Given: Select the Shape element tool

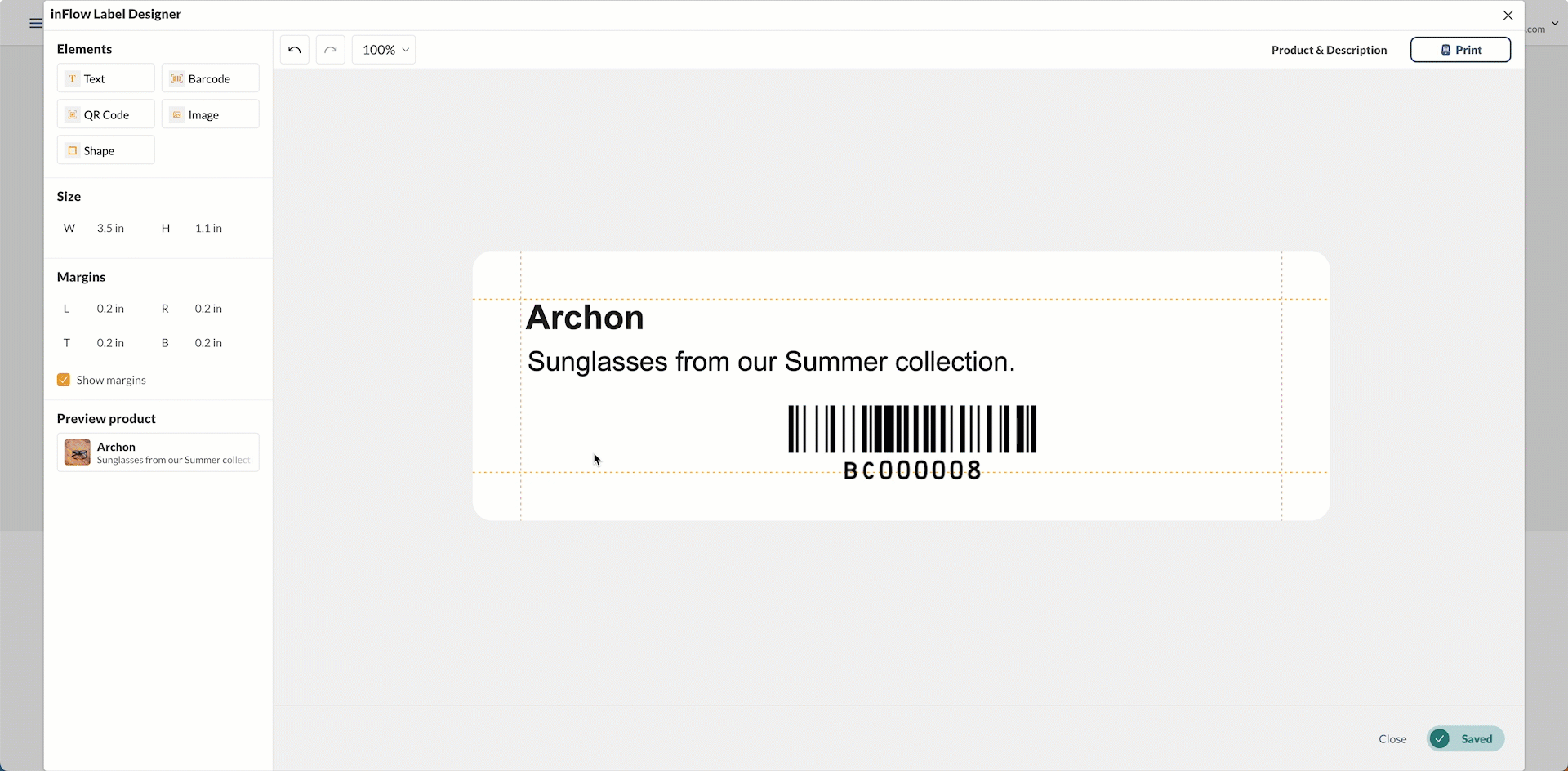Looking at the screenshot, I should (x=105, y=149).
